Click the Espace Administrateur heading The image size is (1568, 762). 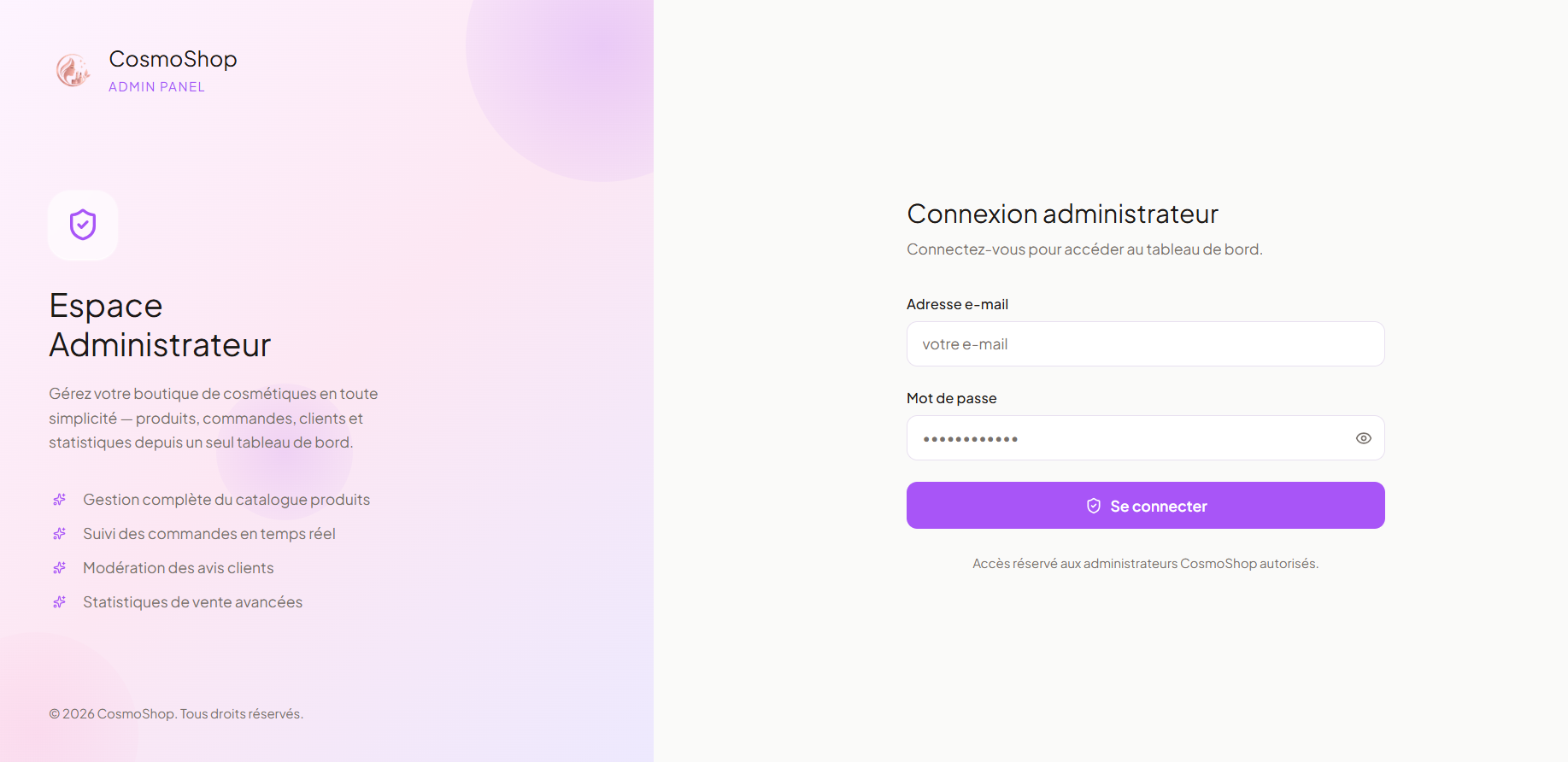[160, 325]
